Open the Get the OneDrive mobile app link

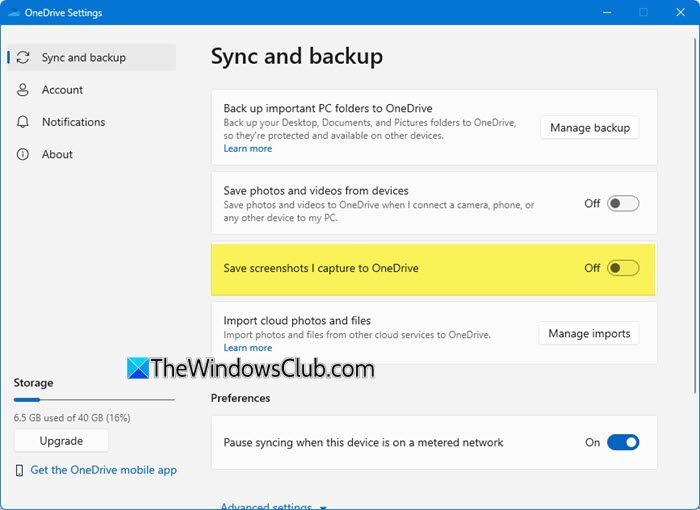click(104, 470)
